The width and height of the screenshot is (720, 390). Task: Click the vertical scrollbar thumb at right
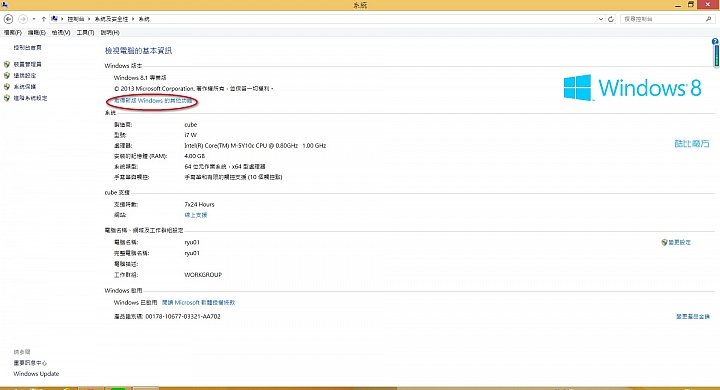tap(716, 56)
